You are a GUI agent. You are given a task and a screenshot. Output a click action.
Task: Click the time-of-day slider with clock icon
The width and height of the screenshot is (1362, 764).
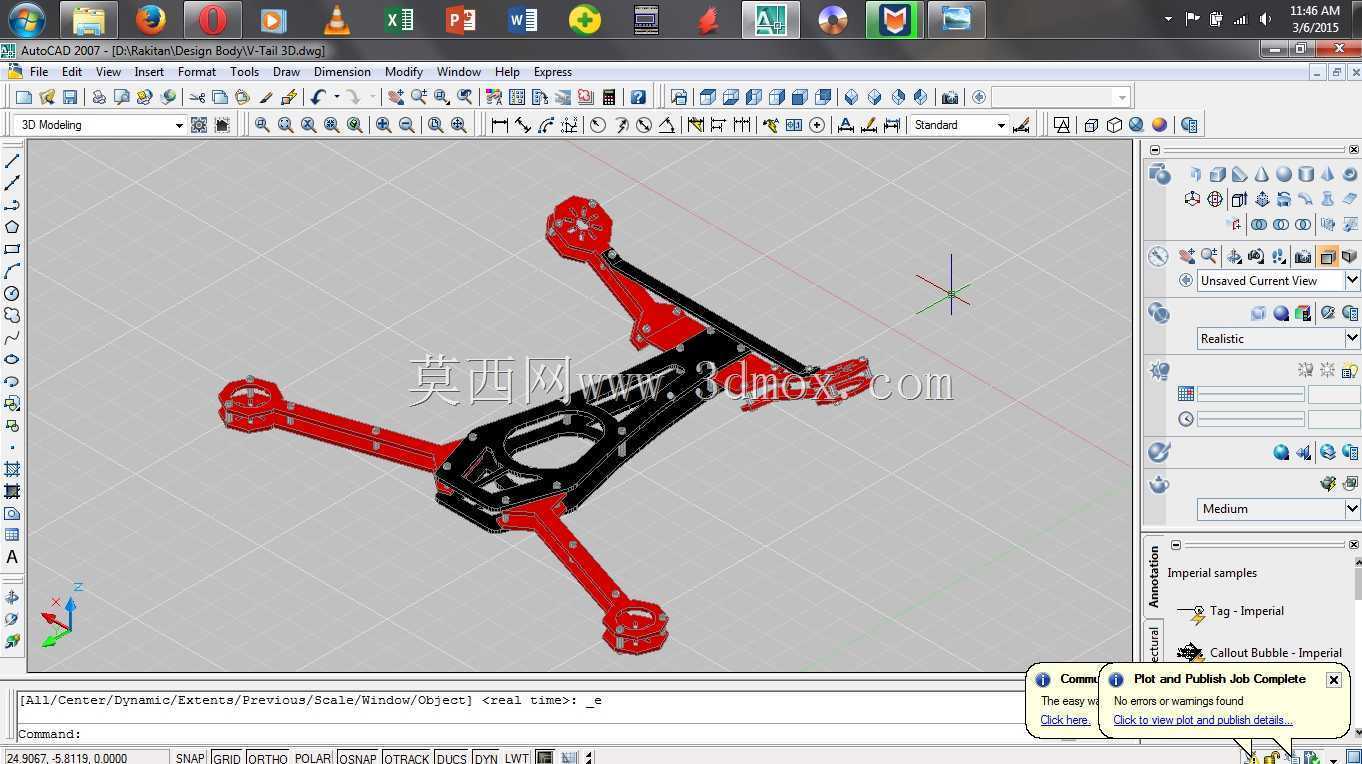pyautogui.click(x=1251, y=419)
